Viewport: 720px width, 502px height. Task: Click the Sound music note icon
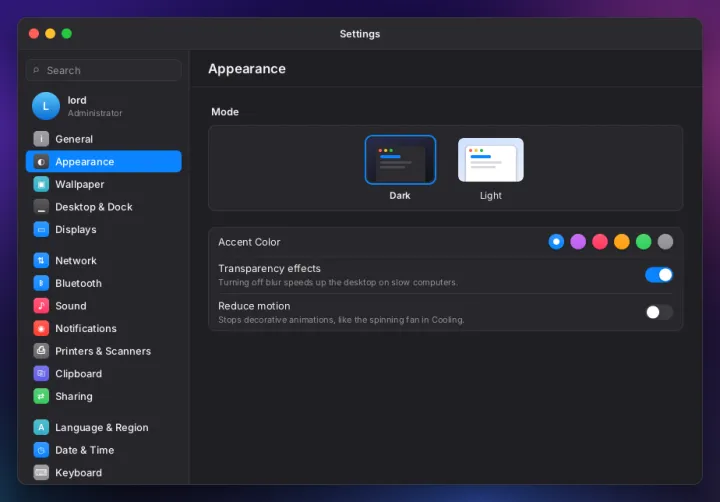click(x=41, y=305)
